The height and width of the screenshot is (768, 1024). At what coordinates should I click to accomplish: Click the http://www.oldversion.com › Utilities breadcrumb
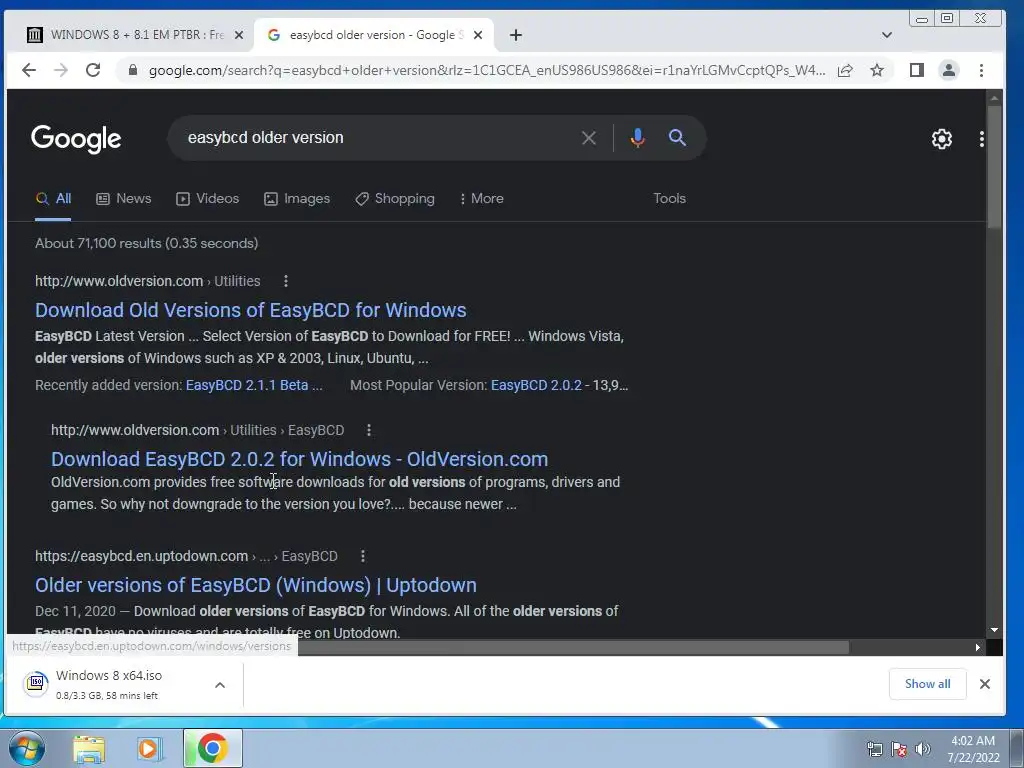coord(148,281)
